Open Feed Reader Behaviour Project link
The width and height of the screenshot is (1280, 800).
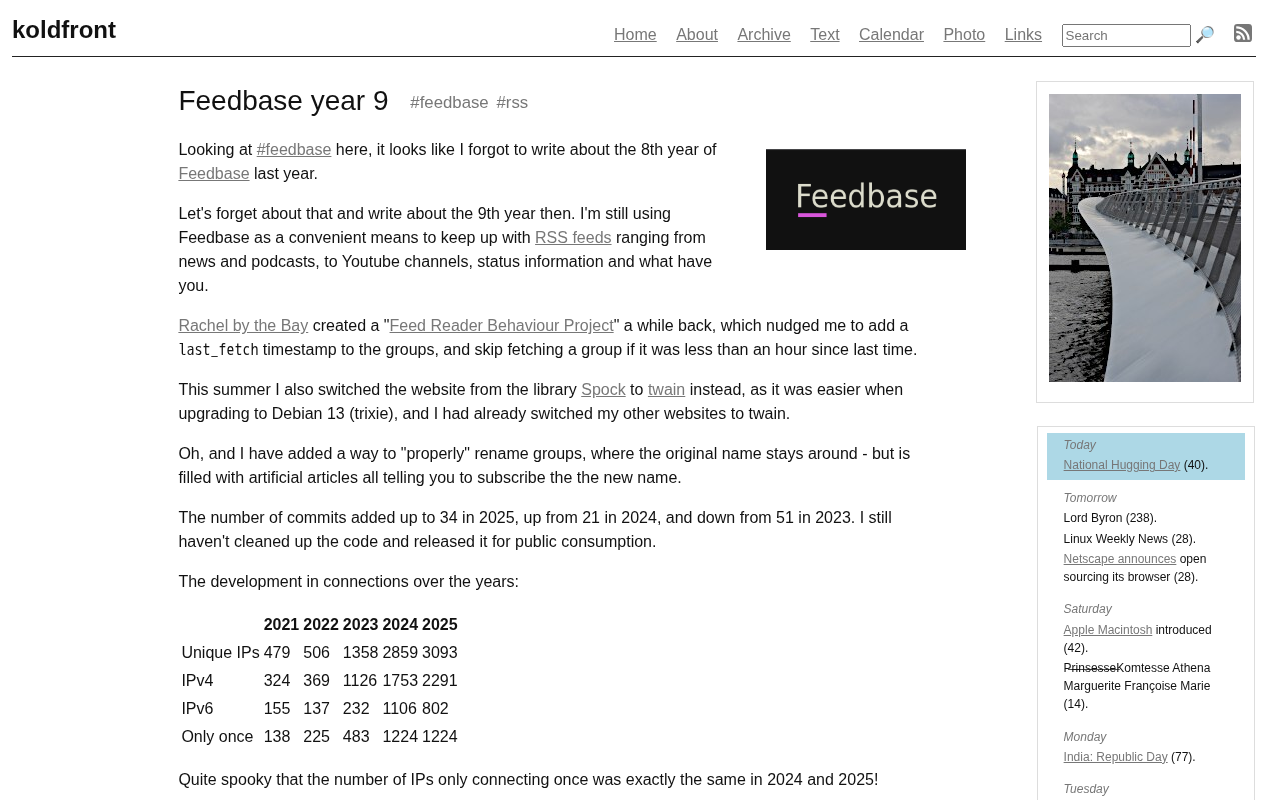(501, 325)
